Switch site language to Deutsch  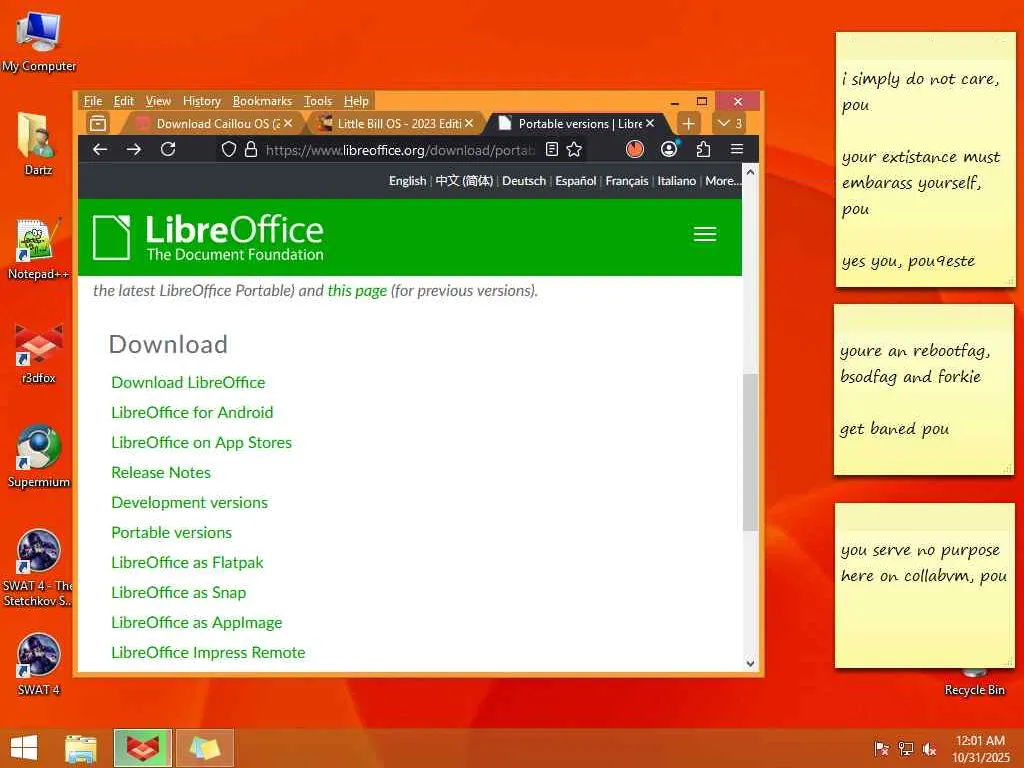pos(524,181)
